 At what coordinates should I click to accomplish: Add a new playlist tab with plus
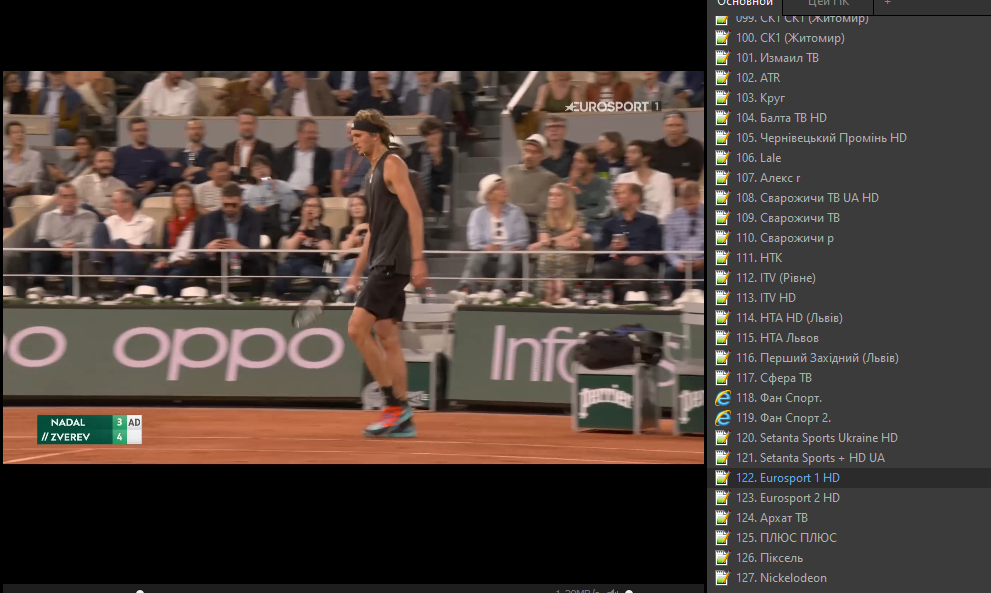(x=887, y=4)
